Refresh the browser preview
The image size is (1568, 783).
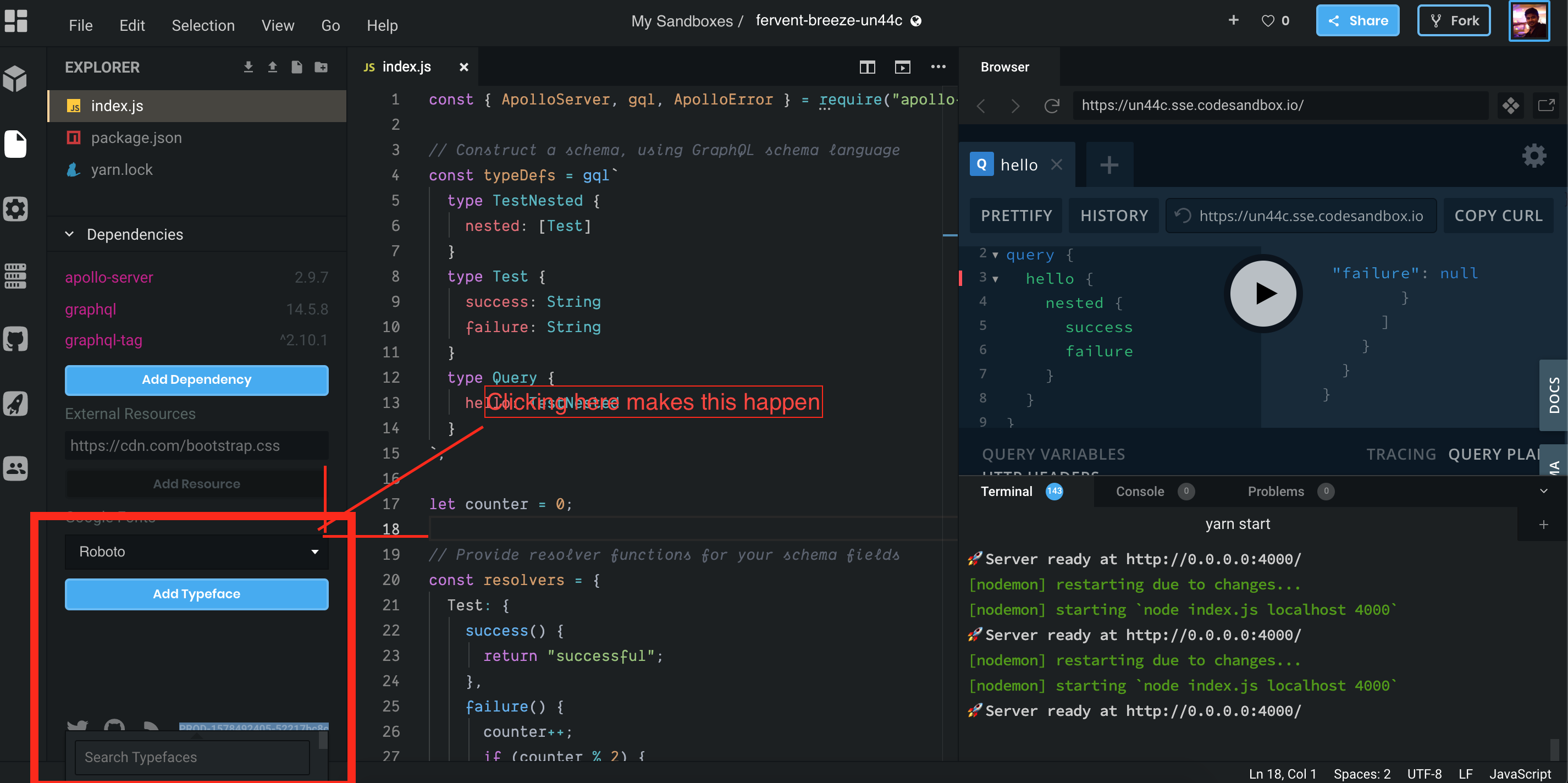[x=1052, y=106]
